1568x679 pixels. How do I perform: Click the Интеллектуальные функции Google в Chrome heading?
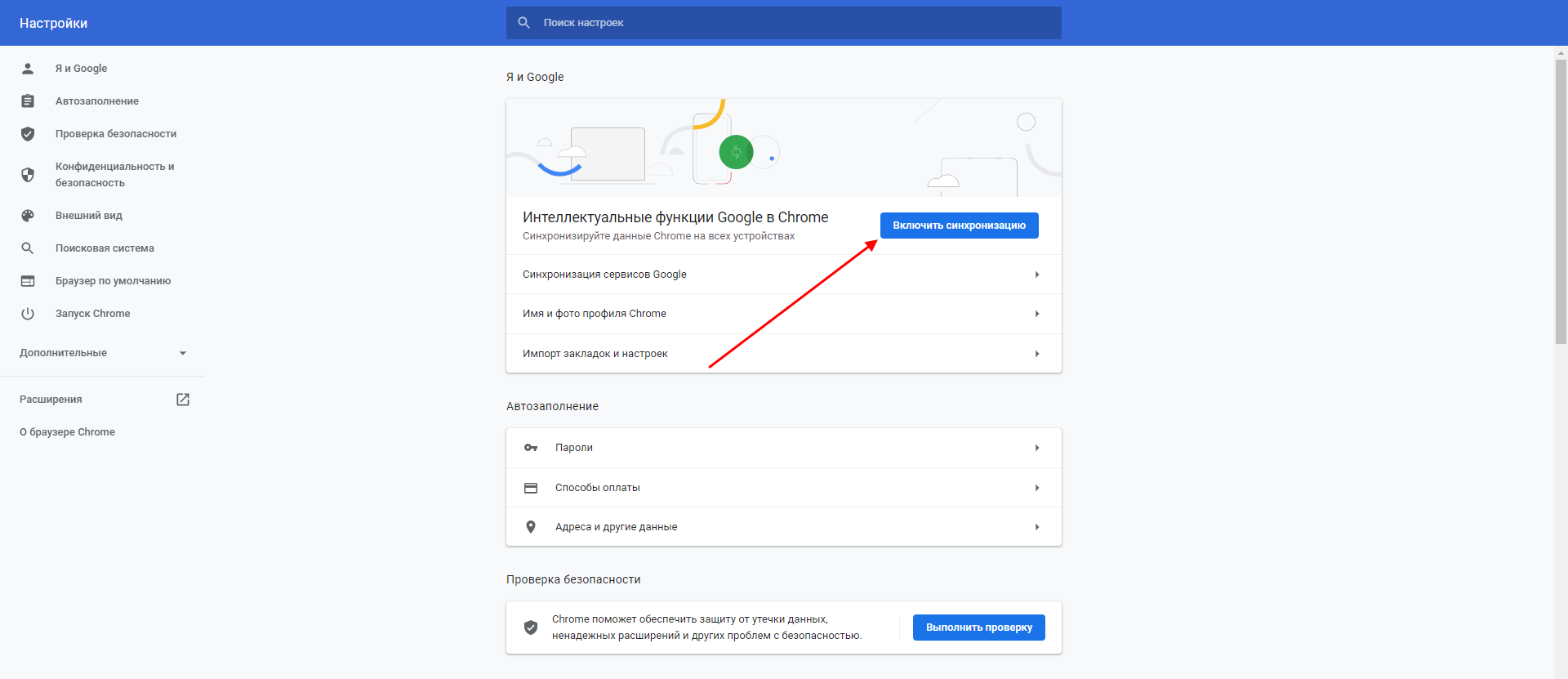(x=675, y=217)
